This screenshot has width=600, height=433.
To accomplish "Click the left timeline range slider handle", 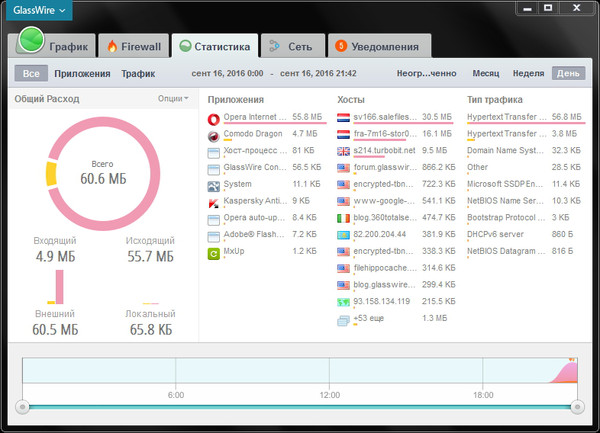I will coord(23,407).
